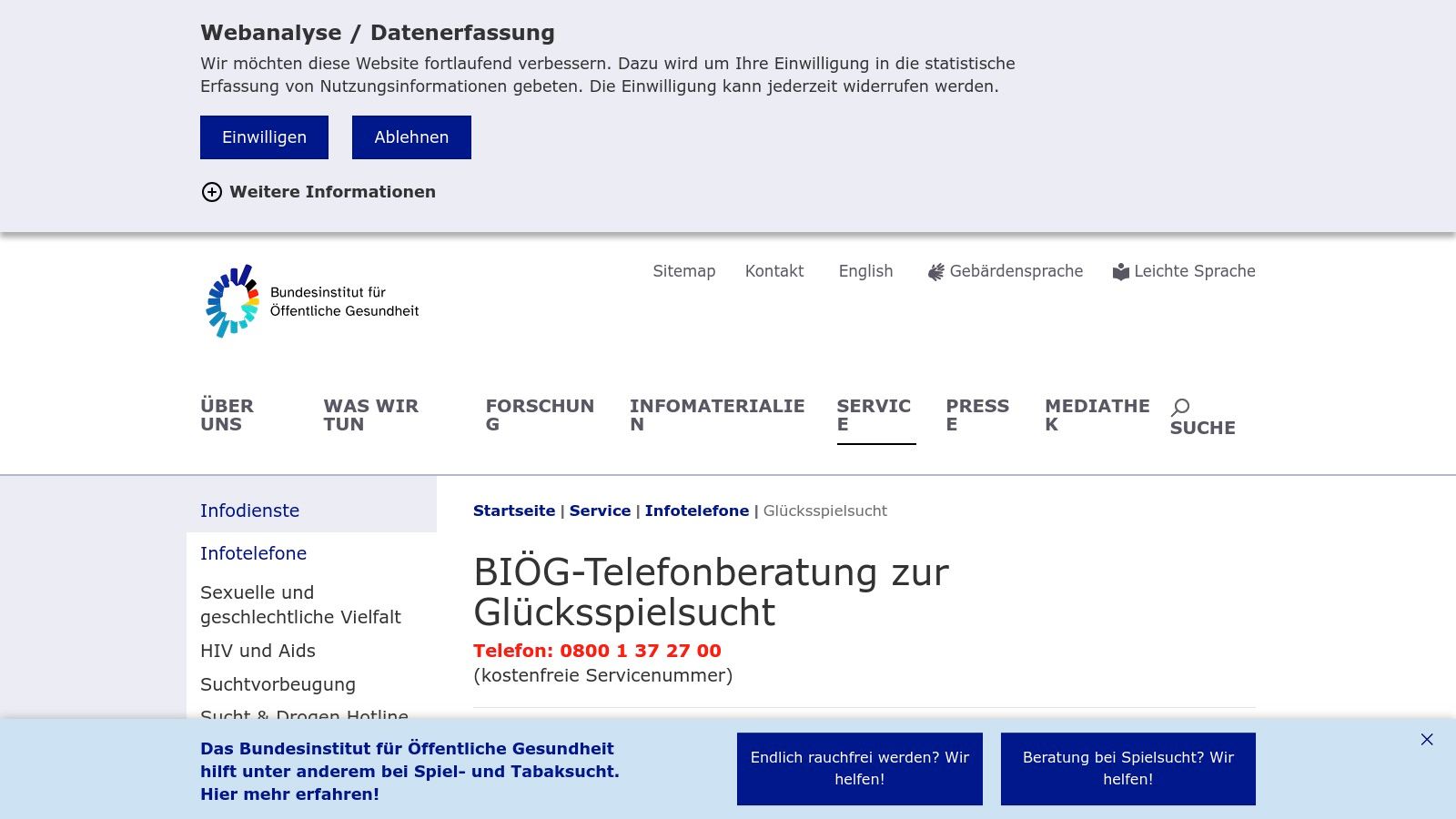This screenshot has width=1456, height=819.
Task: Open the FORSCHUNG navigation menu
Action: click(x=540, y=414)
